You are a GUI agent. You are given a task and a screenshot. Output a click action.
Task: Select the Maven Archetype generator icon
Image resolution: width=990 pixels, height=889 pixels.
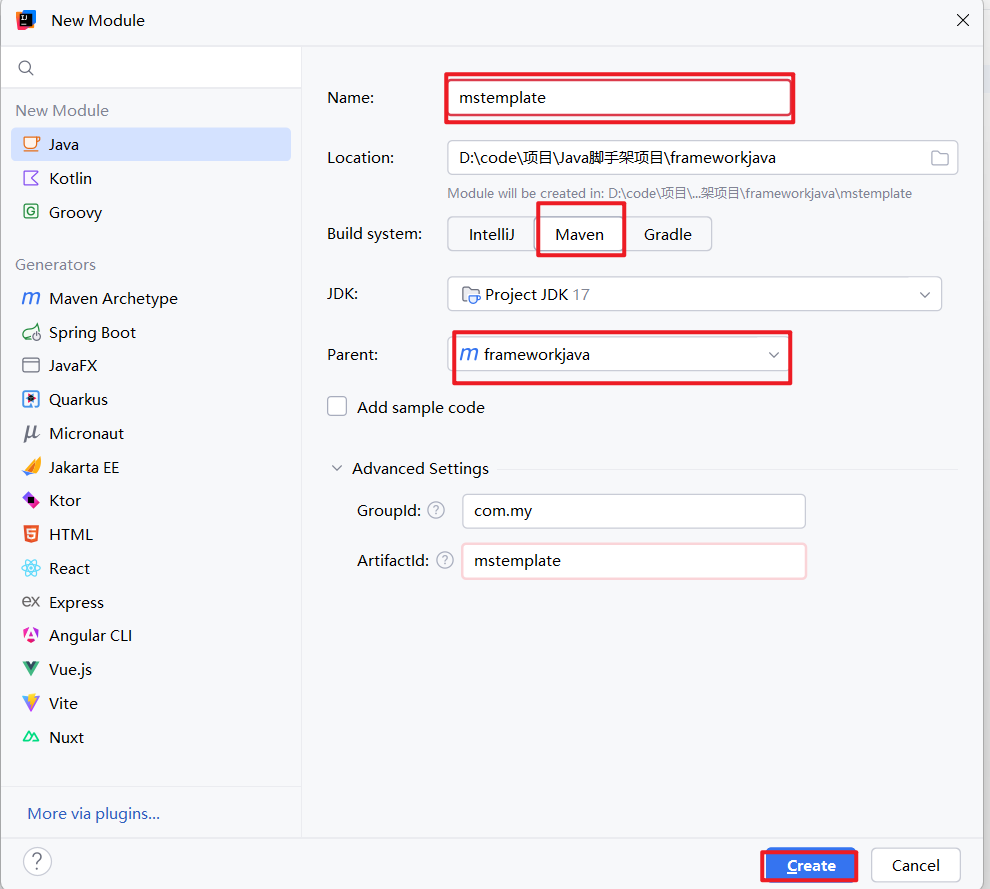pyautogui.click(x=31, y=298)
